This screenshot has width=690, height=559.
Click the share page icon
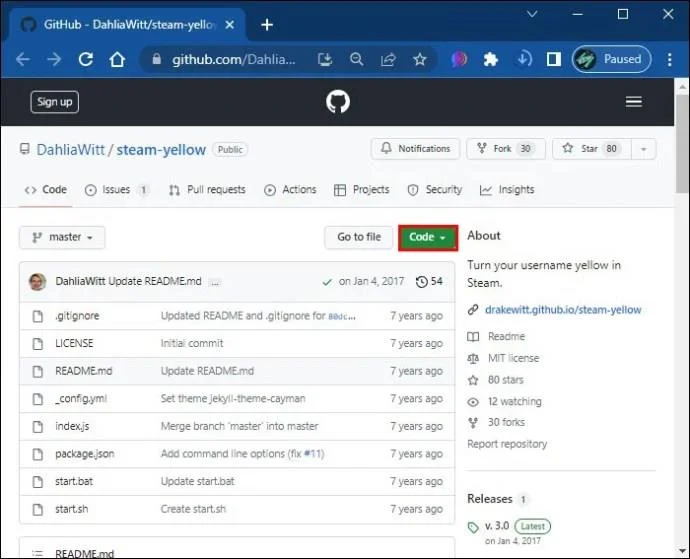388,59
